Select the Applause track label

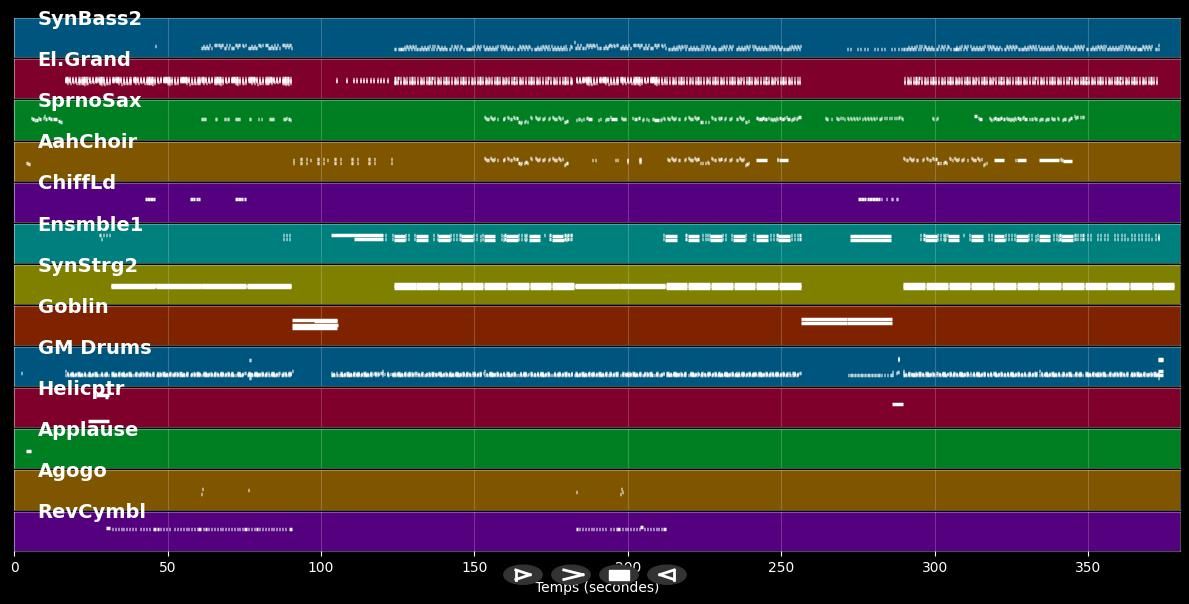[88, 430]
